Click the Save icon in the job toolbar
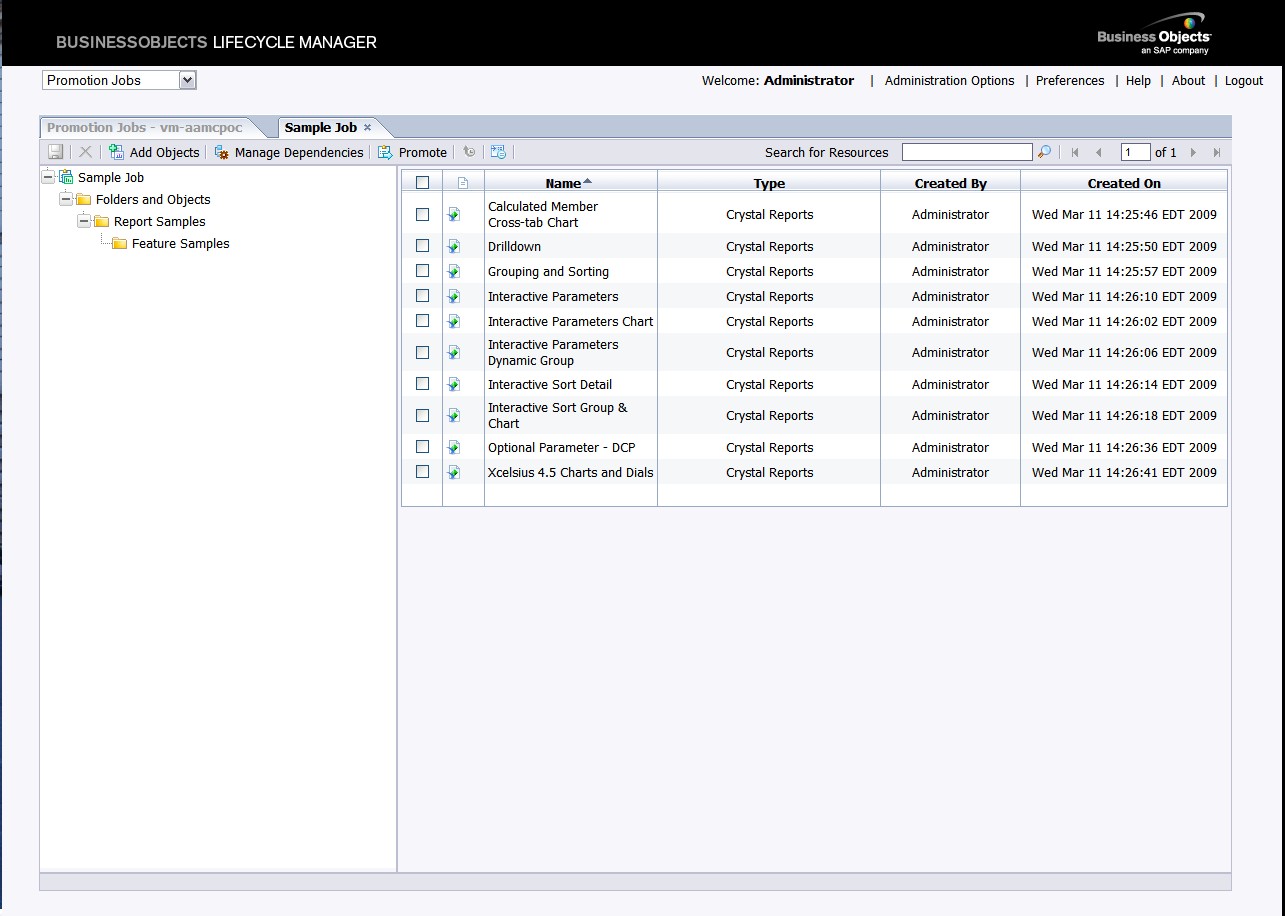 [56, 152]
